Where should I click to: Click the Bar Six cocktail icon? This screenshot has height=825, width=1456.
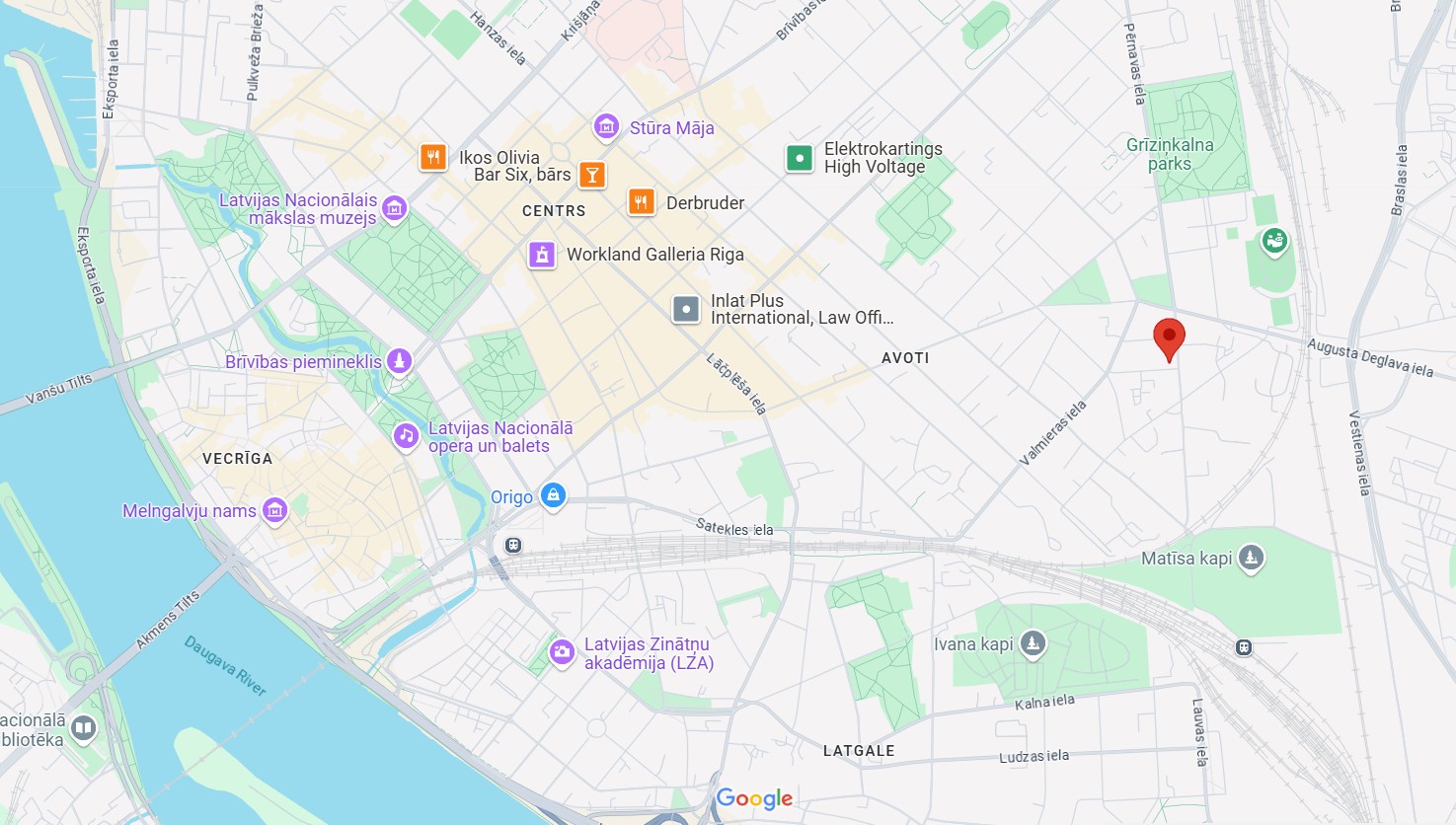point(592,175)
